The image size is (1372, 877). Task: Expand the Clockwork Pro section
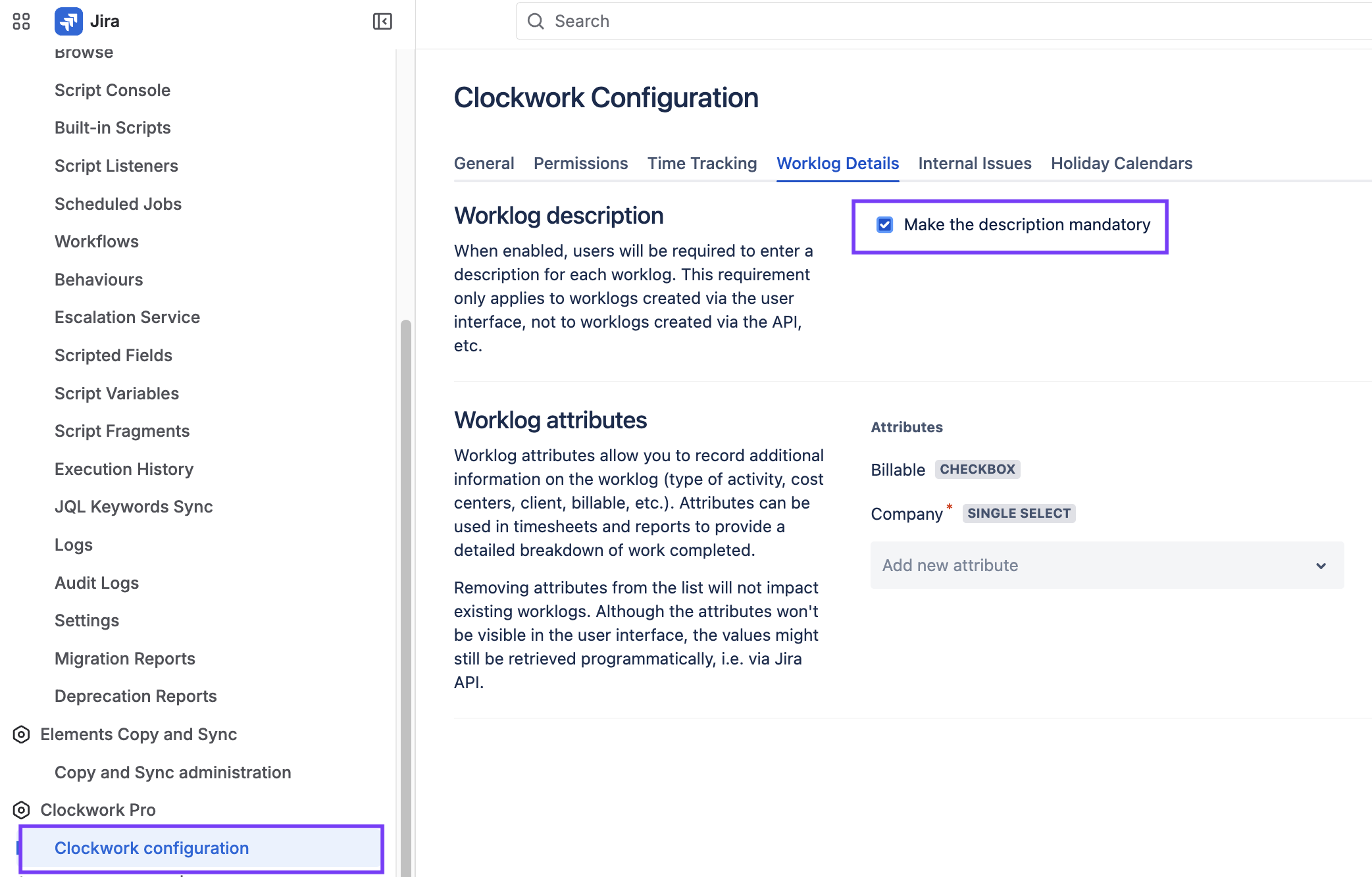point(97,810)
